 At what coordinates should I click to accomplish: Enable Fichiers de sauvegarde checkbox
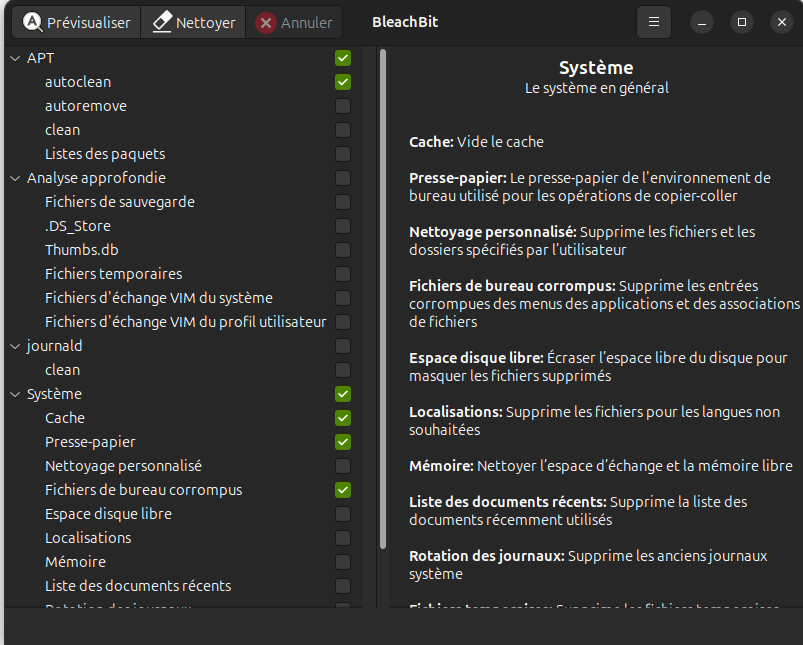(343, 202)
